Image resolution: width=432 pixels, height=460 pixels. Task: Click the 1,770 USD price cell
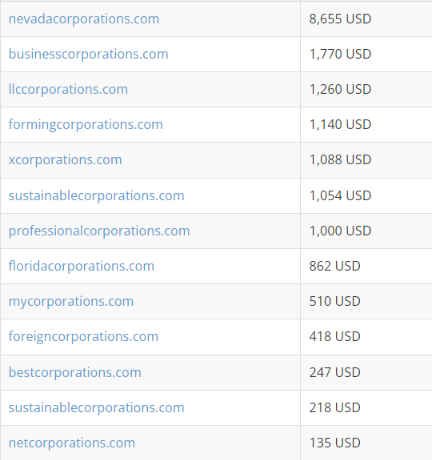[366, 54]
